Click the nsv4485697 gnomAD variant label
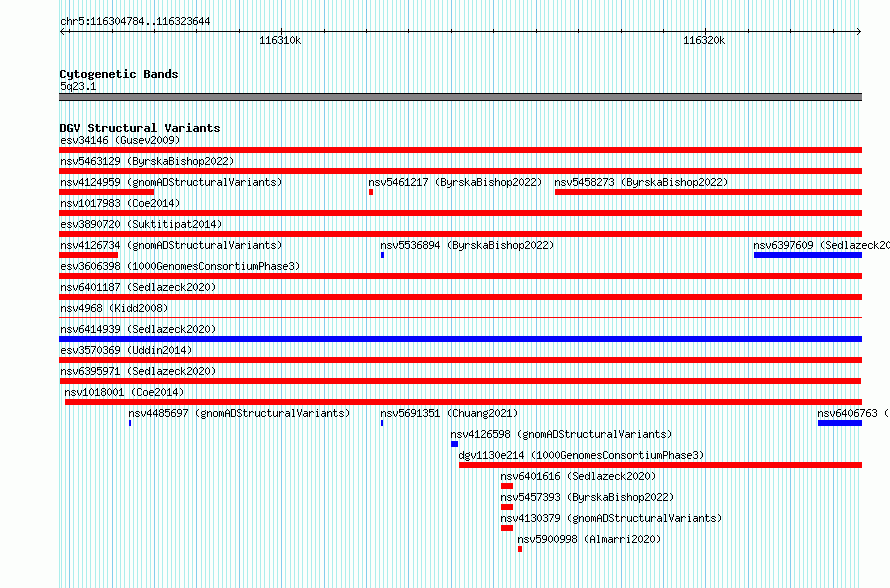 click(x=239, y=413)
